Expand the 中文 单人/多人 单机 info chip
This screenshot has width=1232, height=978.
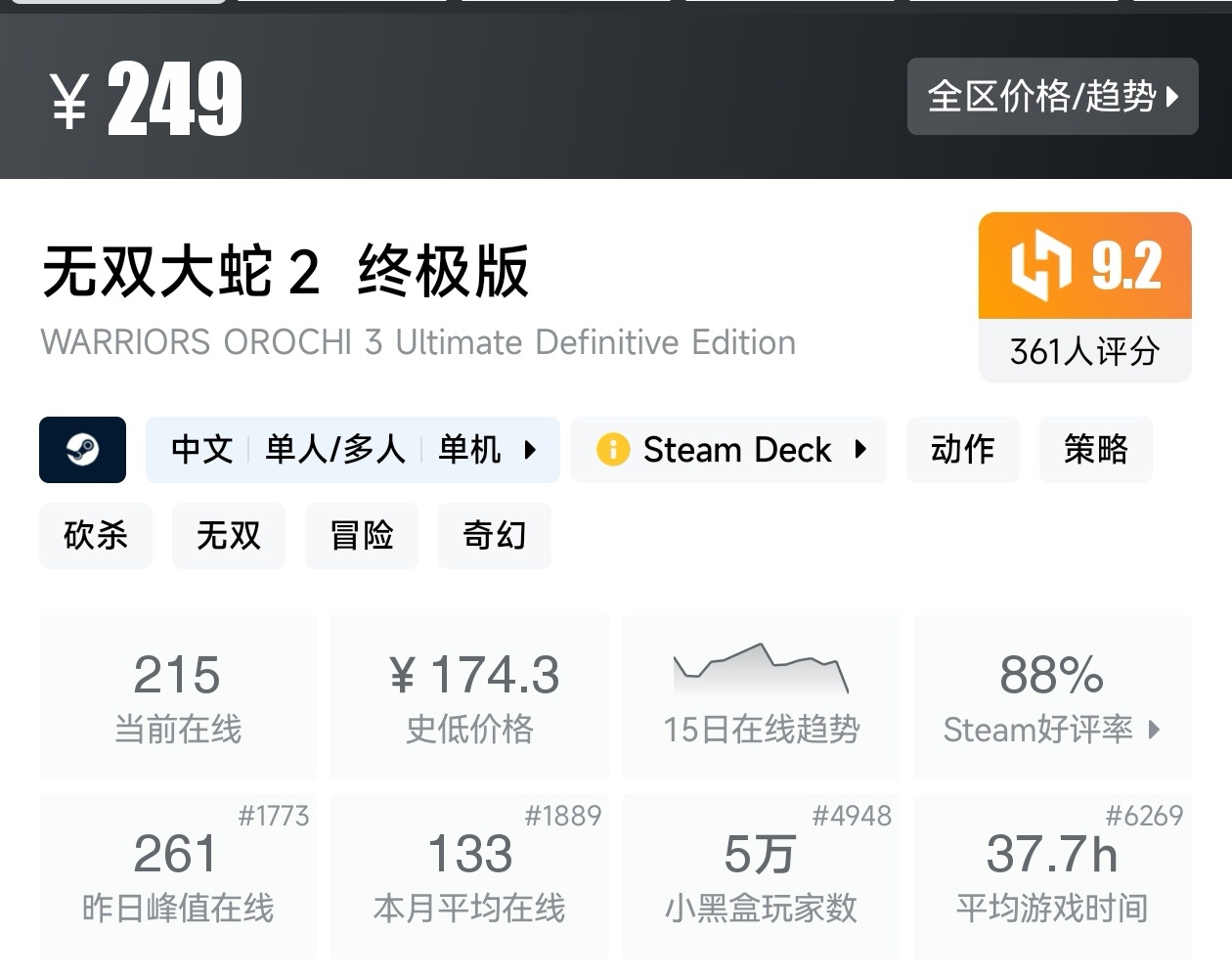point(353,450)
